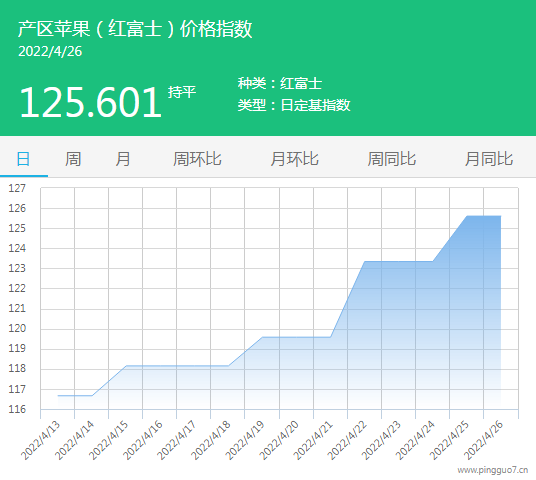Open the 月 monthly tab
The width and height of the screenshot is (536, 480).
(x=123, y=159)
